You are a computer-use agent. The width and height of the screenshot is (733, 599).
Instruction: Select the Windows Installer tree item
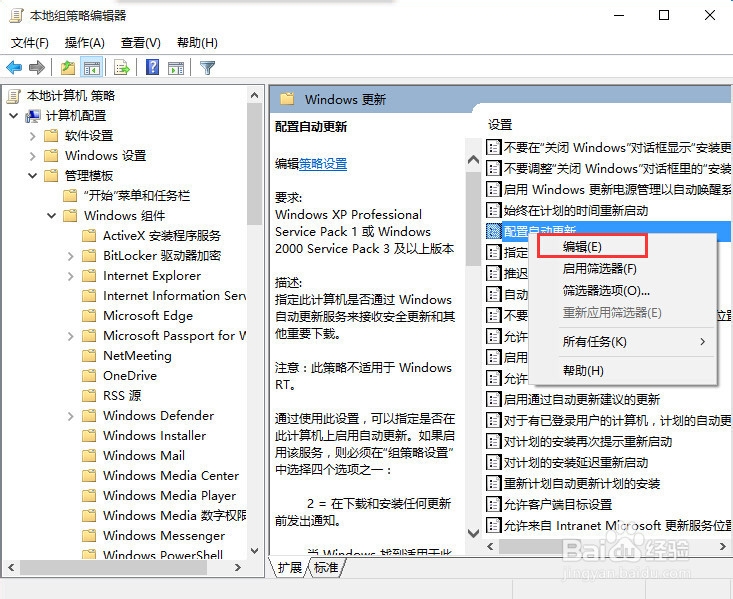coord(154,435)
